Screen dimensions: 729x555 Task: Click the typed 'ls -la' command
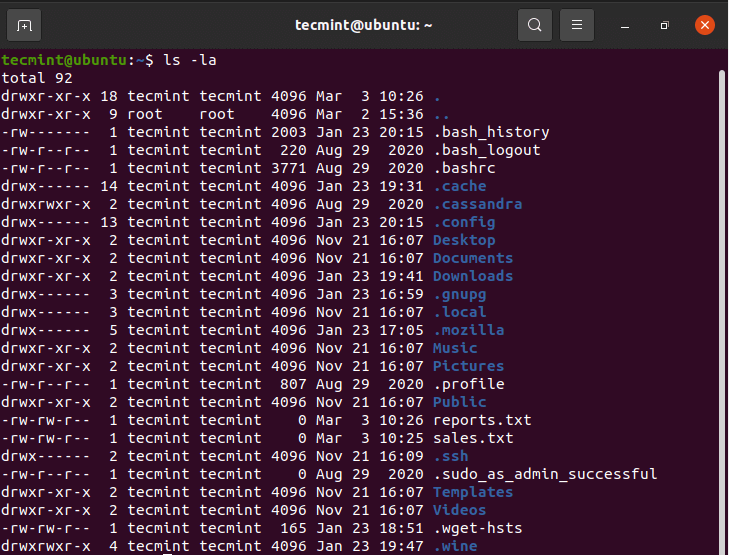coord(190,60)
